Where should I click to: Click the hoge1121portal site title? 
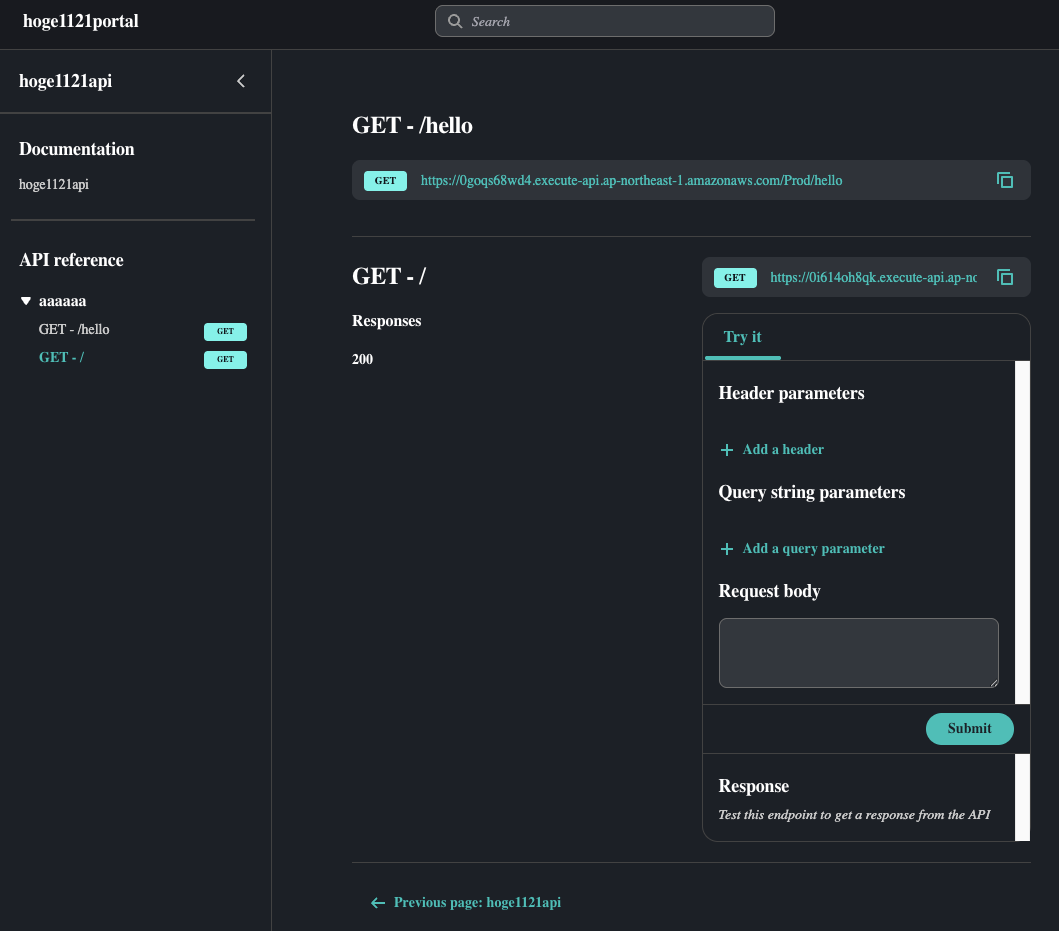point(80,21)
